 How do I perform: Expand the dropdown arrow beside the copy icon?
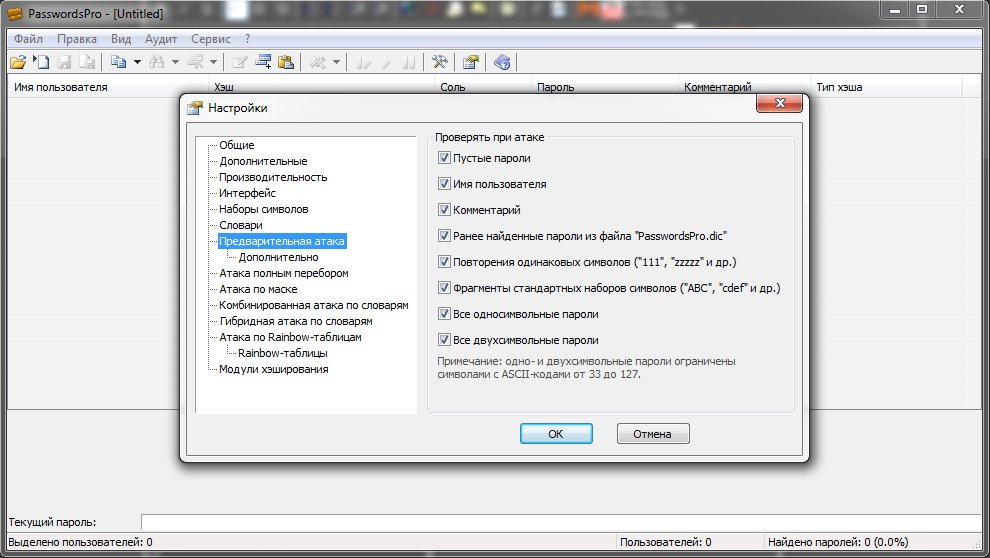tap(137, 62)
